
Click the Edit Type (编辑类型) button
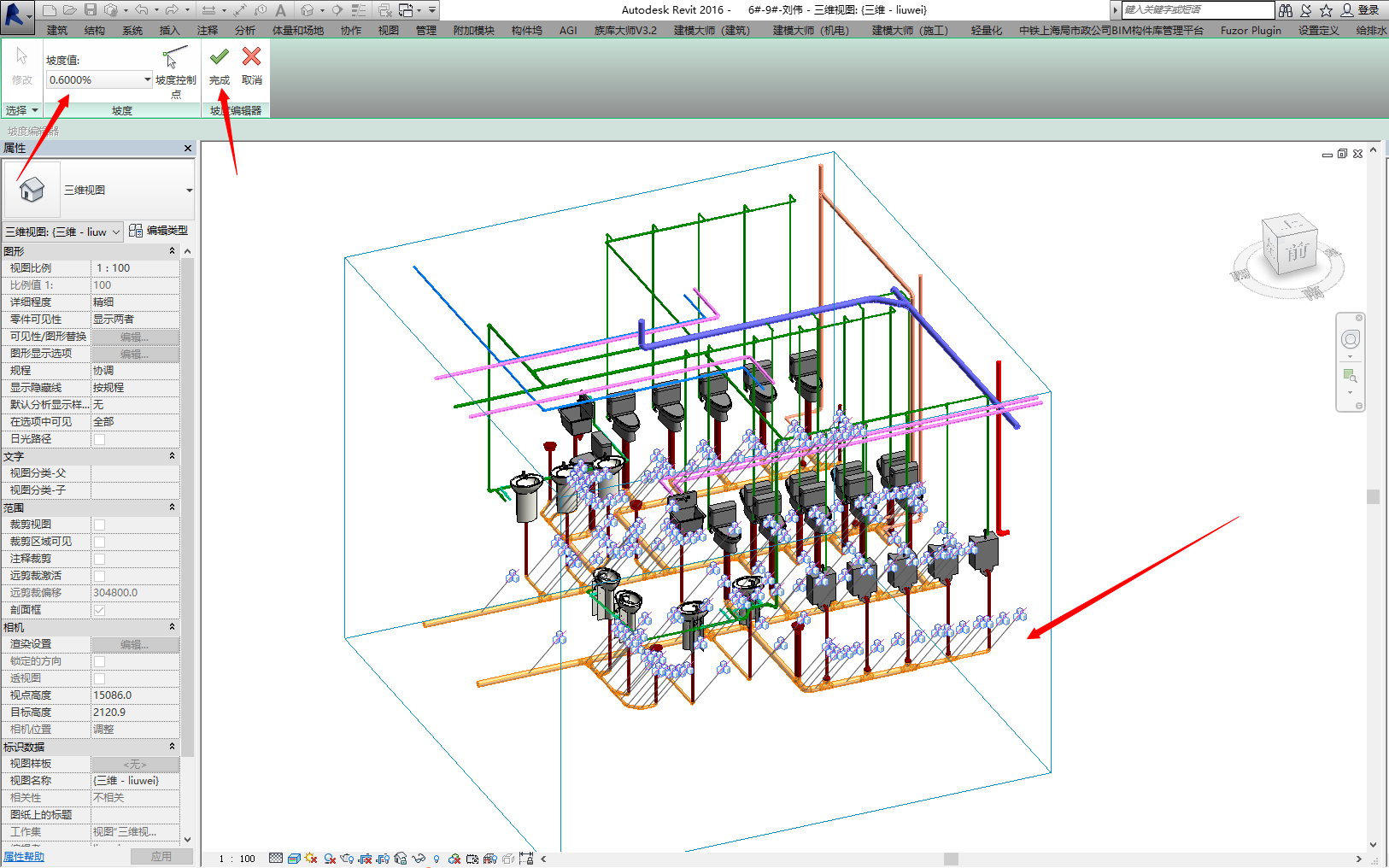point(159,231)
